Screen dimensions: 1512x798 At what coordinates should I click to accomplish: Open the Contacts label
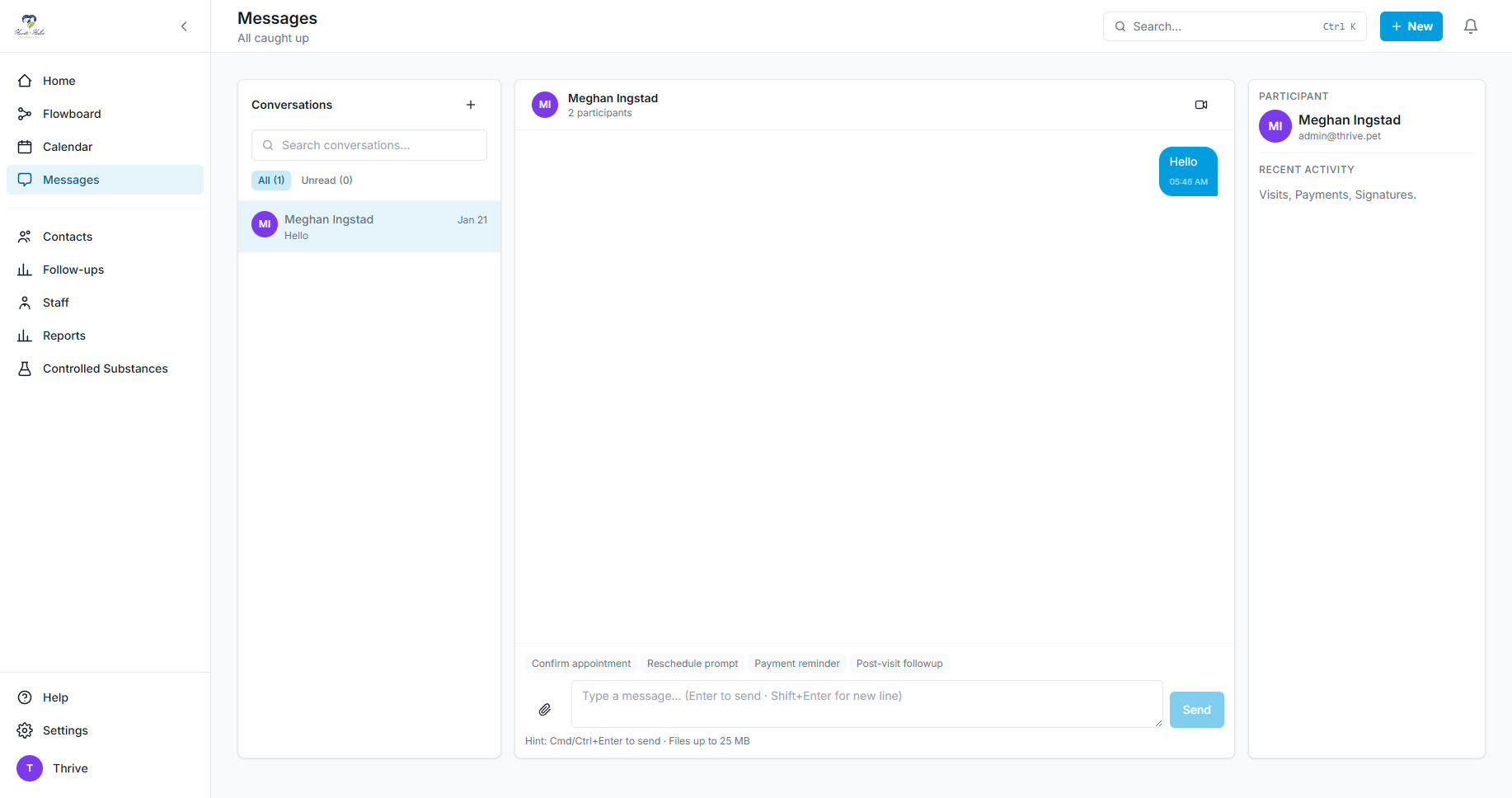(68, 237)
